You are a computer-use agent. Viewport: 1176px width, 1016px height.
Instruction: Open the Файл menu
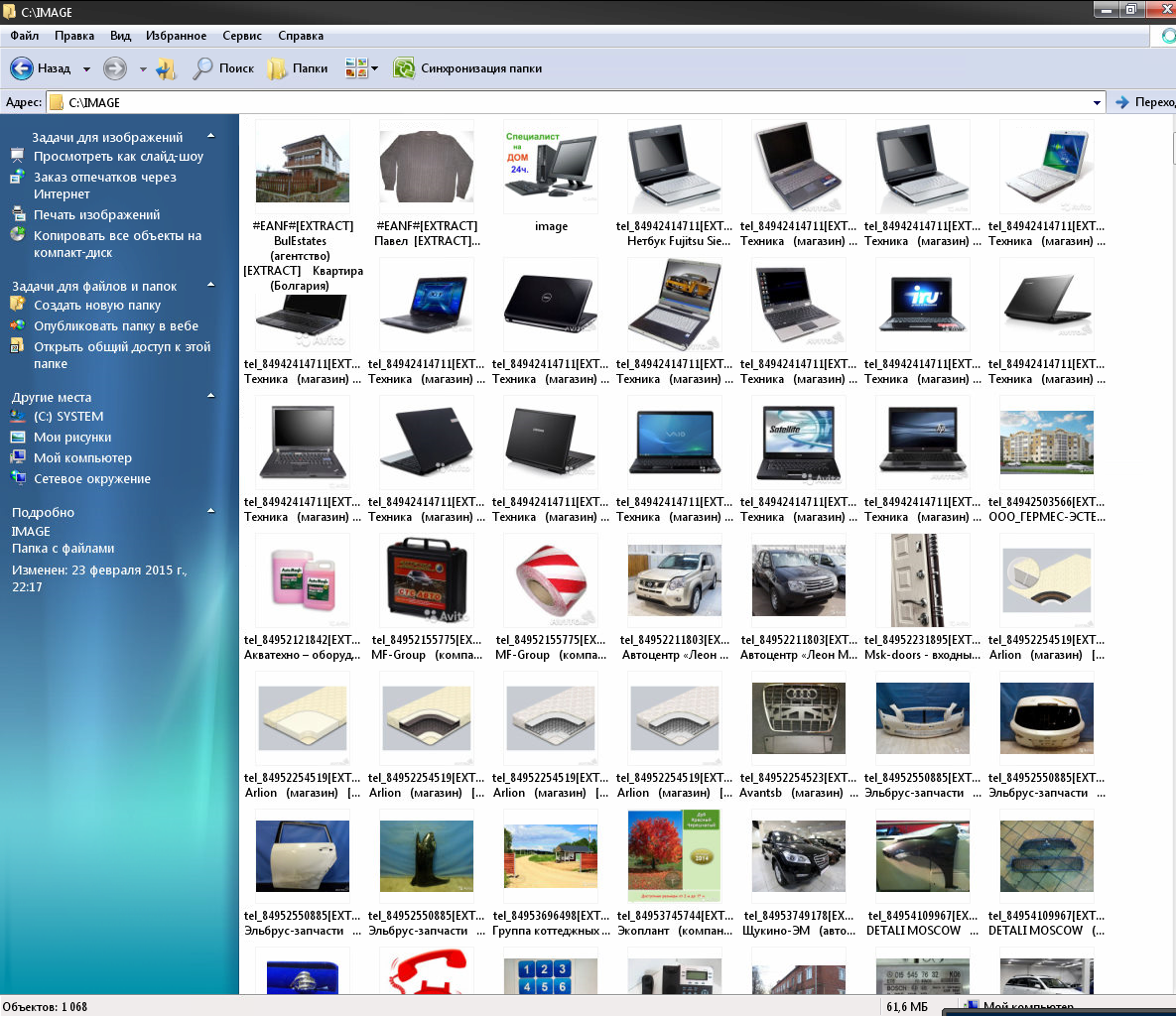tap(25, 36)
